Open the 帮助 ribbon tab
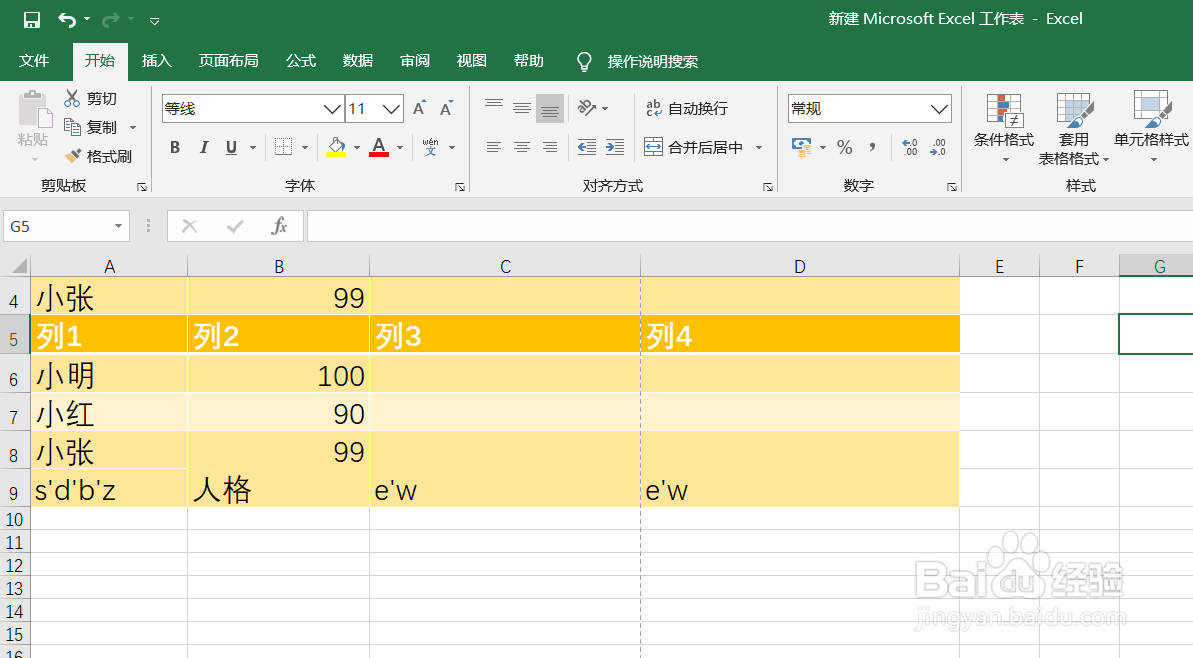 click(x=528, y=61)
